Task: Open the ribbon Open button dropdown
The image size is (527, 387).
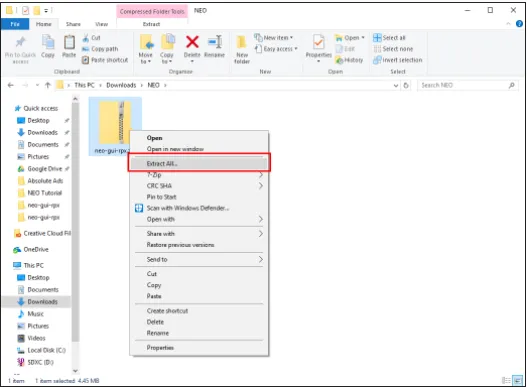Action: point(363,38)
